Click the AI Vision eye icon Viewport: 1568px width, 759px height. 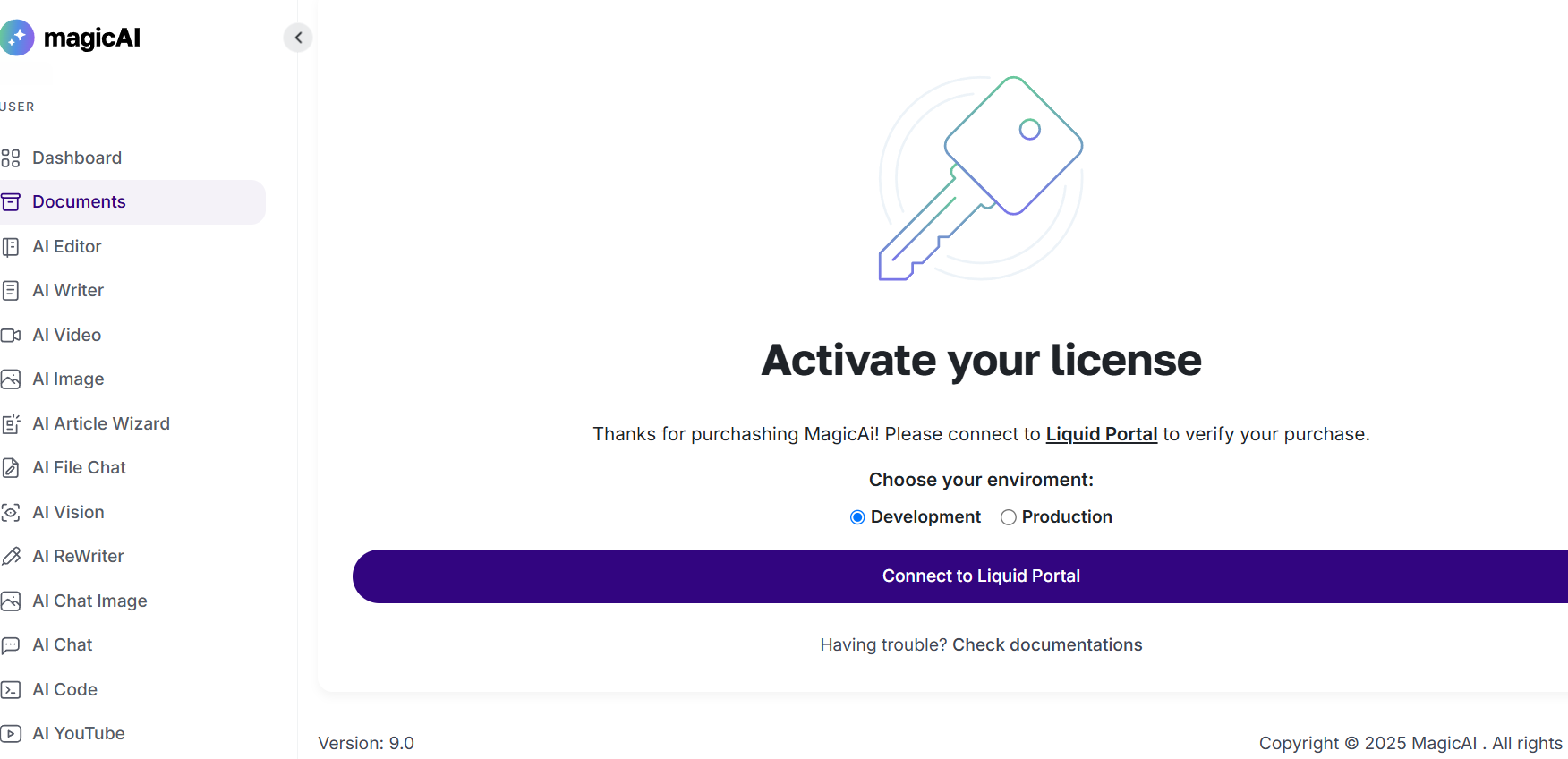pos(11,513)
